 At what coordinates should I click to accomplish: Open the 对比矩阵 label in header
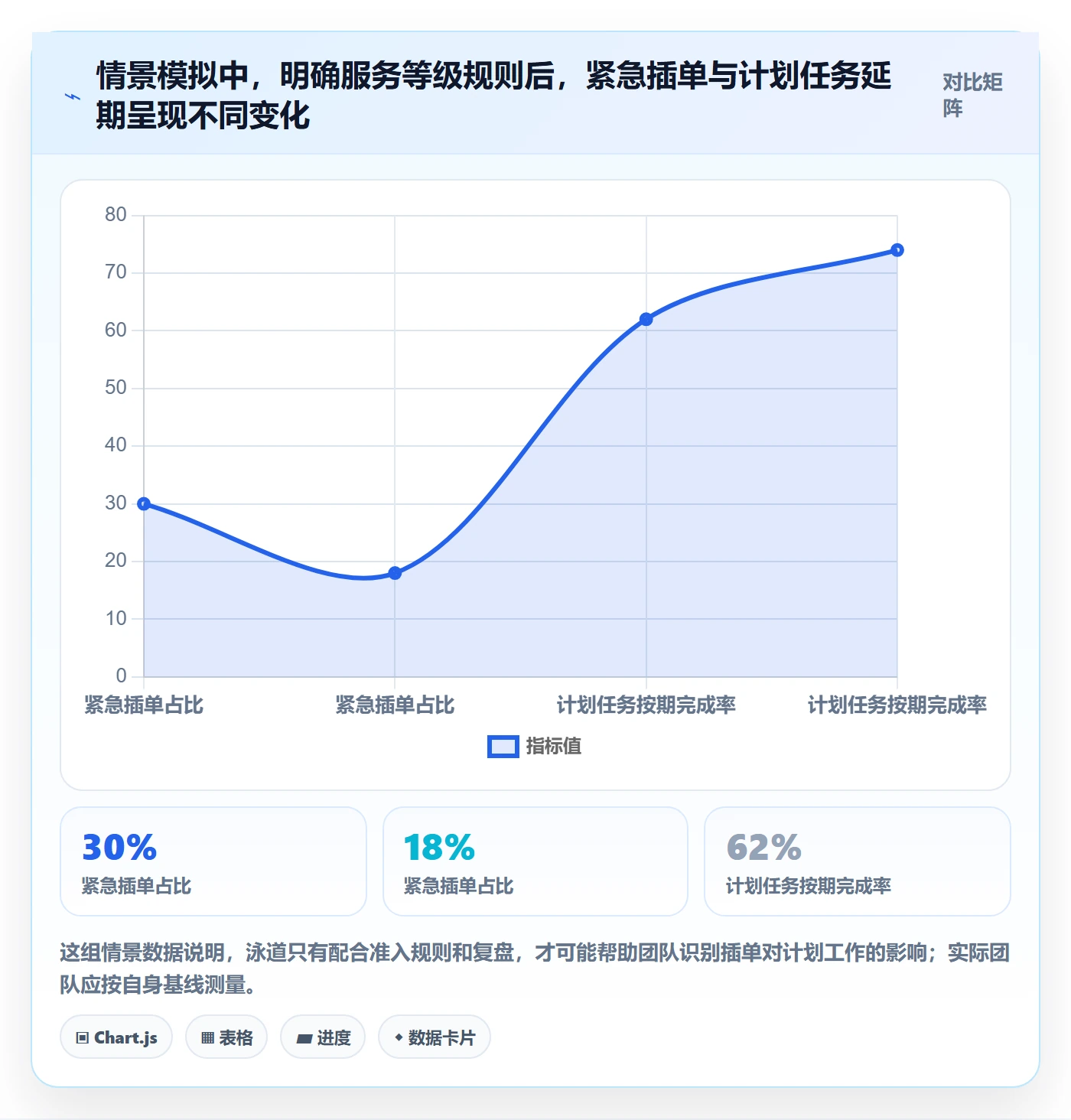[972, 96]
